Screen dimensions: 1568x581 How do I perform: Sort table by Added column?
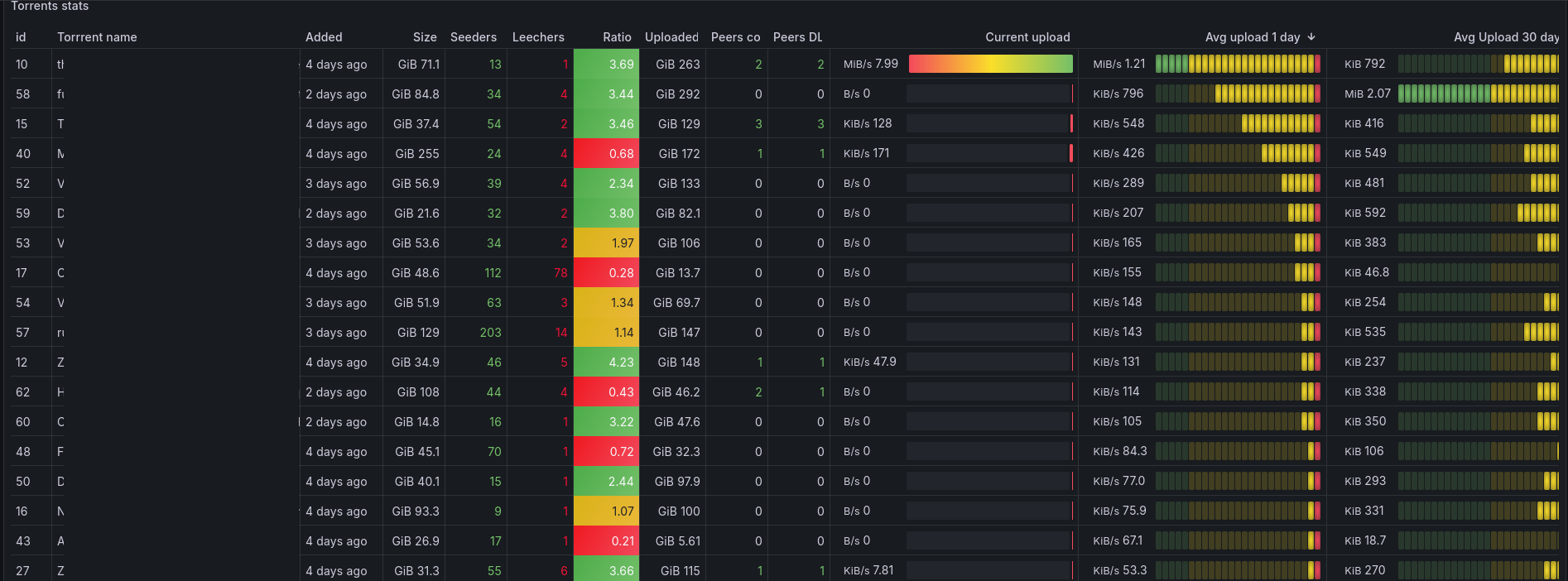pyautogui.click(x=324, y=37)
